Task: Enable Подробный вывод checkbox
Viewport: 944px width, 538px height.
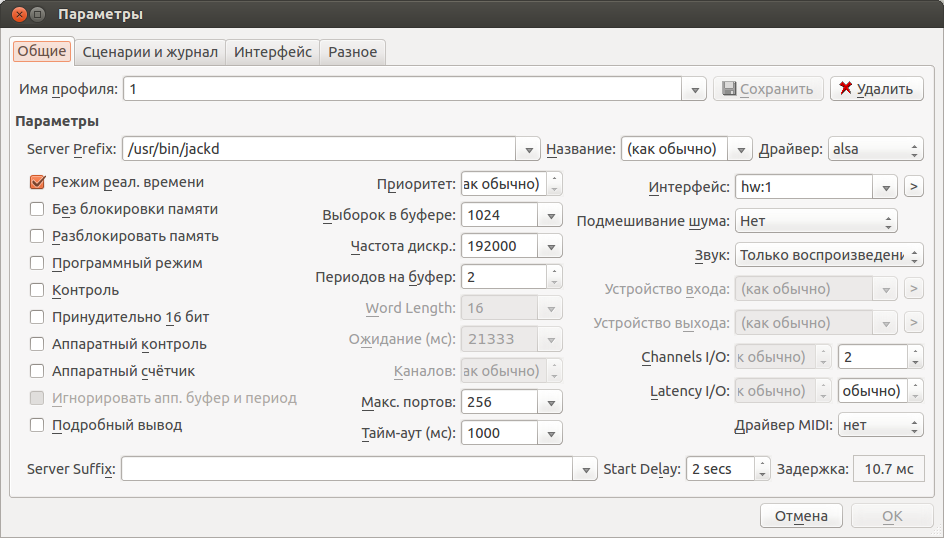Action: point(37,425)
